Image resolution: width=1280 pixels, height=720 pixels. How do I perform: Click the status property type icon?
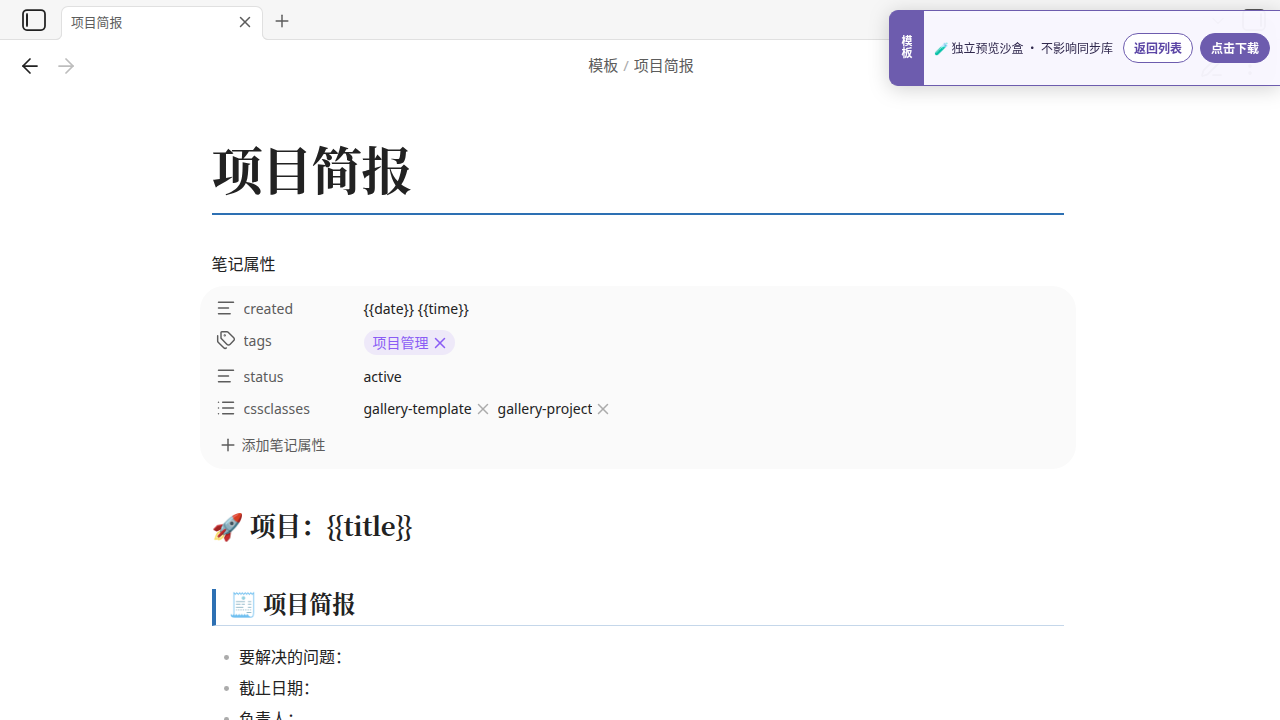point(226,376)
